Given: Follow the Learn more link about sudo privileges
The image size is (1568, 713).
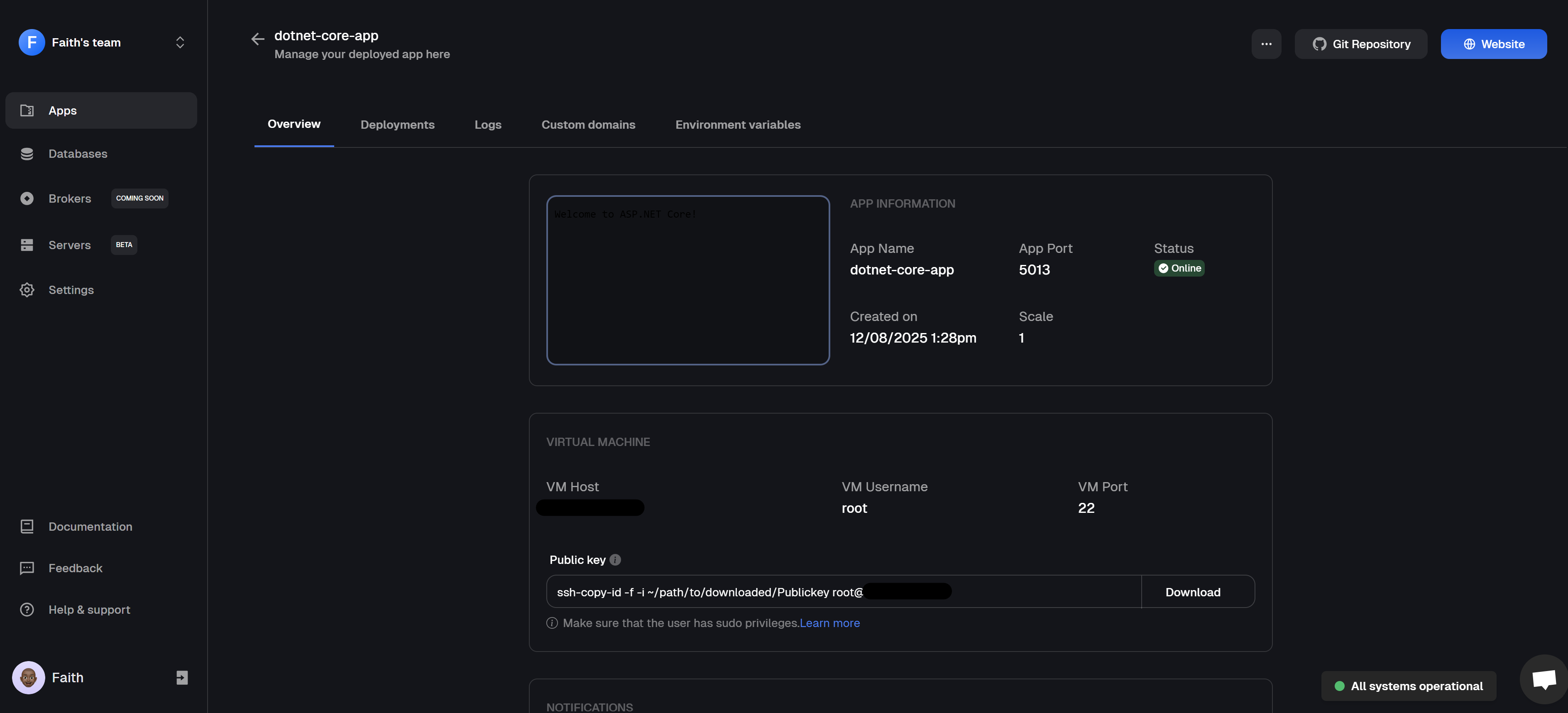Looking at the screenshot, I should pos(829,623).
